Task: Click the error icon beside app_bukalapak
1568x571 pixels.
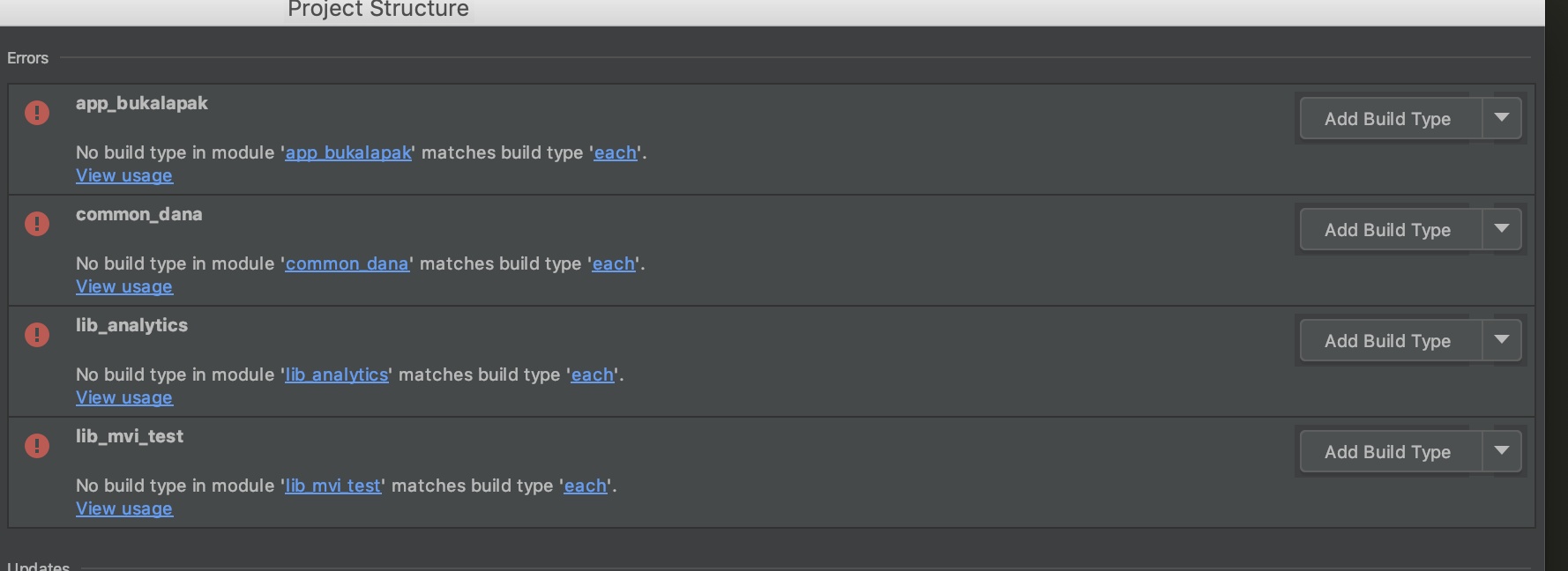Action: 37,113
